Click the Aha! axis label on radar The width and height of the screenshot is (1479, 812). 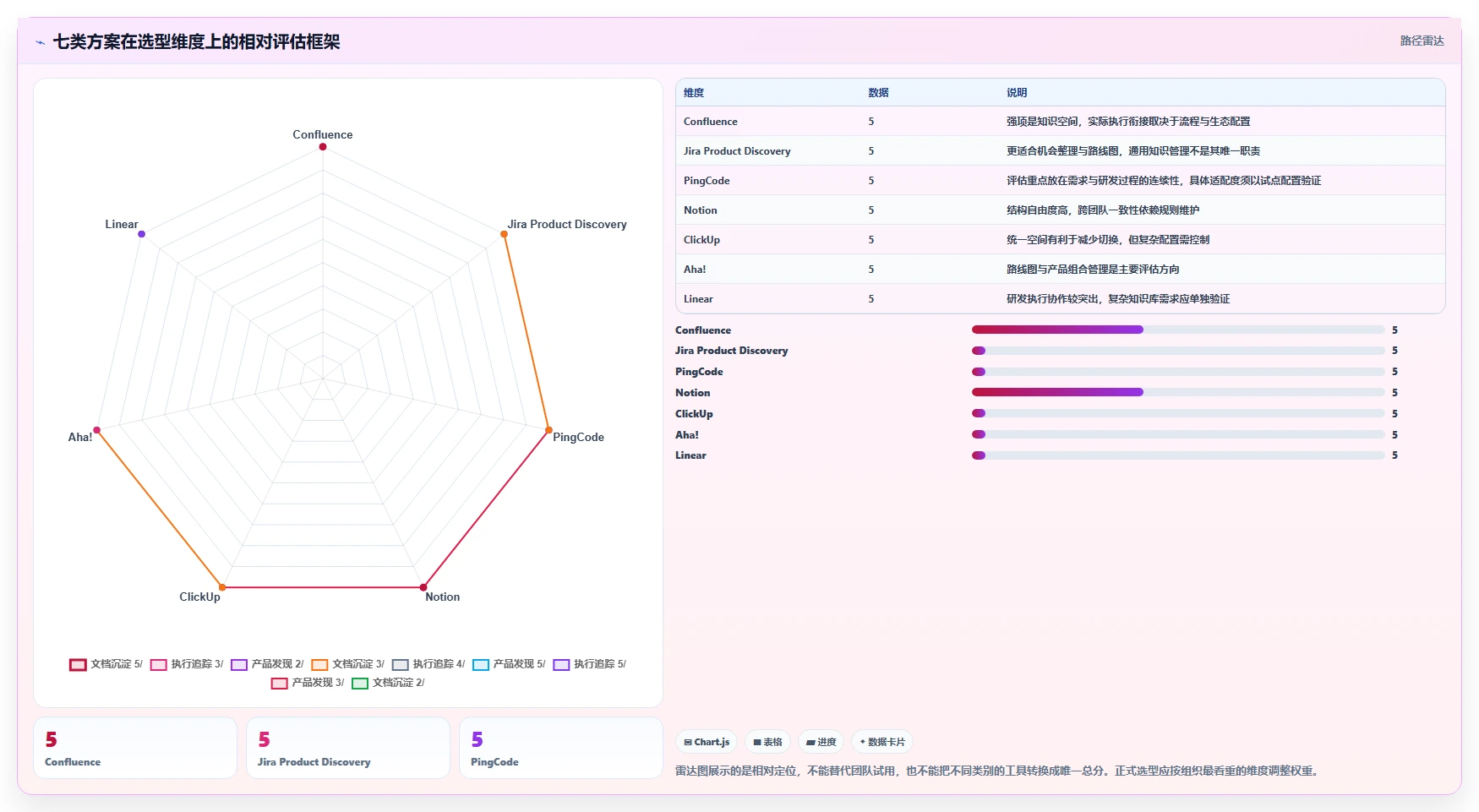point(80,437)
